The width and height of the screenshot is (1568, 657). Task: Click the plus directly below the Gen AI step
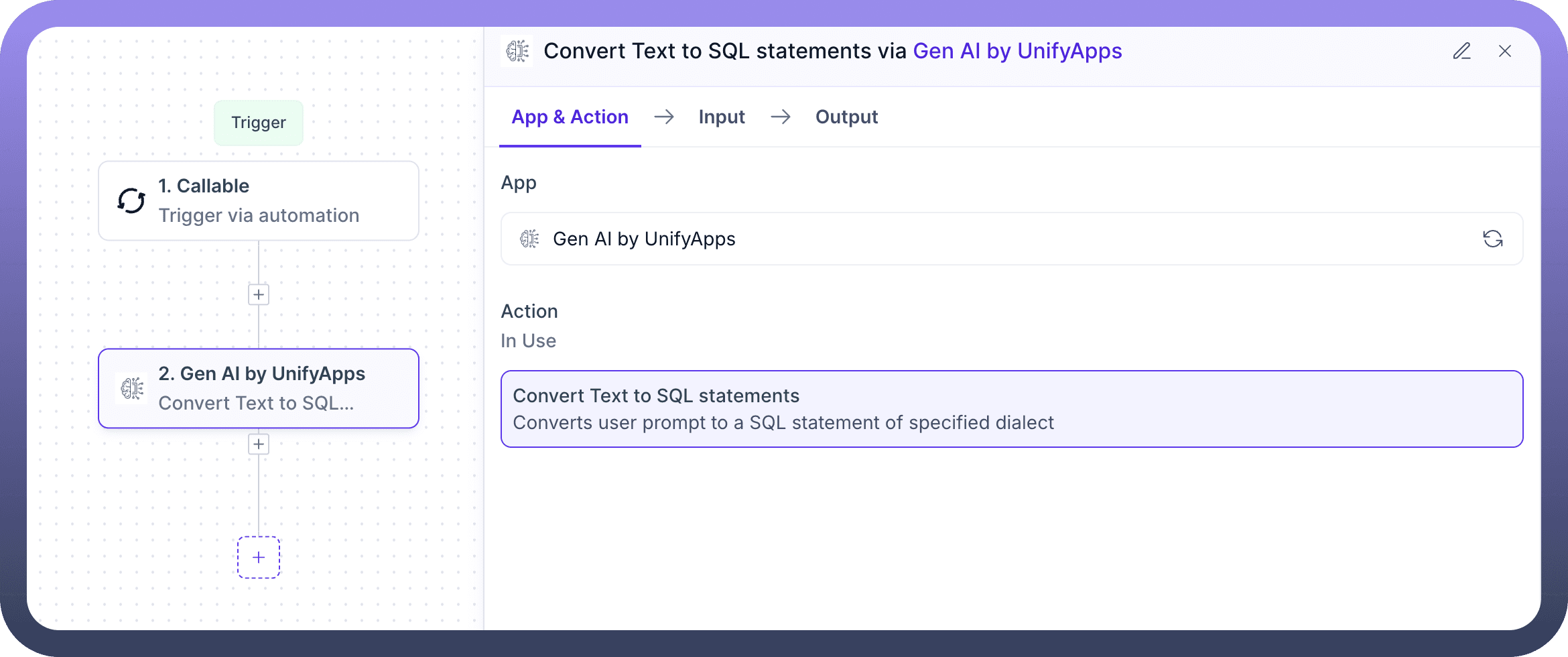tap(259, 444)
